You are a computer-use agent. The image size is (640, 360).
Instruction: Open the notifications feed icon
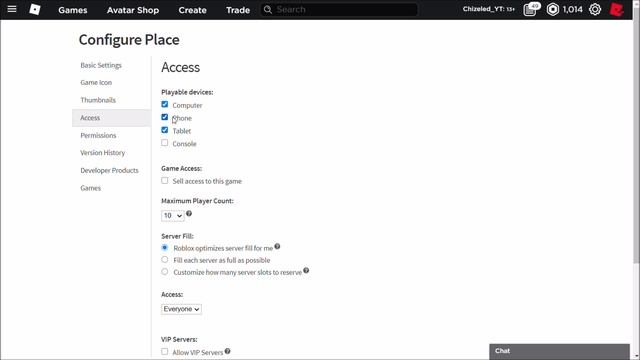(x=531, y=9)
